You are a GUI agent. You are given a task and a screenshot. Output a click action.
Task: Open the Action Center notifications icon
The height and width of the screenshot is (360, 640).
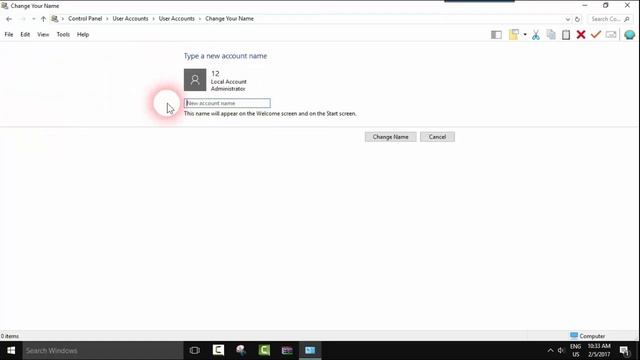(625, 351)
